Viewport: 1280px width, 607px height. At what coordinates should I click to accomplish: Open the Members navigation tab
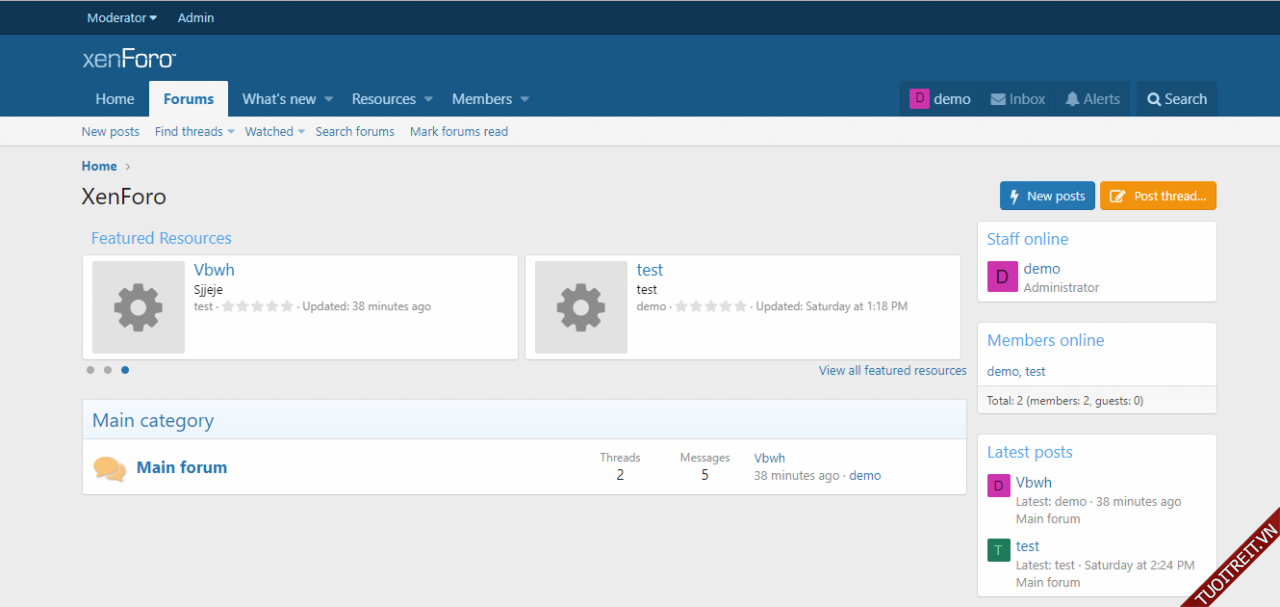coord(482,99)
